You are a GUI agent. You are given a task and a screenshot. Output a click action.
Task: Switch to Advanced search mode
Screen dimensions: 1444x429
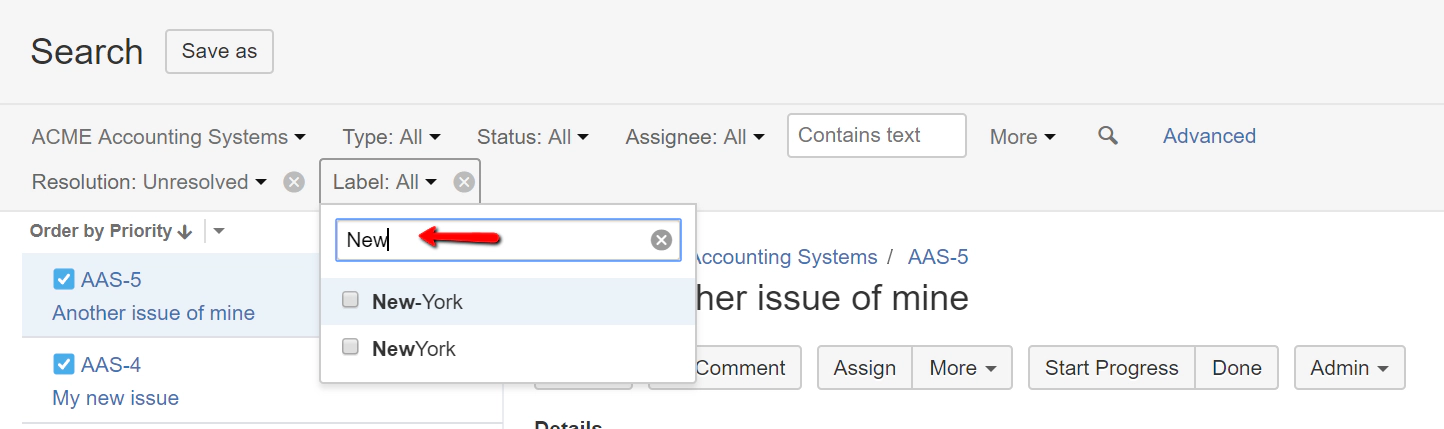pos(1209,136)
